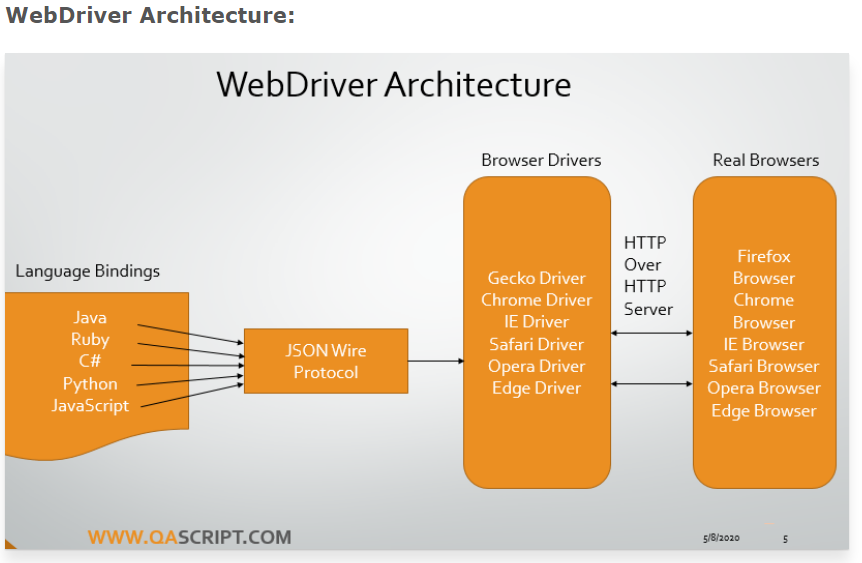Click the Ruby language binding text

coord(90,340)
